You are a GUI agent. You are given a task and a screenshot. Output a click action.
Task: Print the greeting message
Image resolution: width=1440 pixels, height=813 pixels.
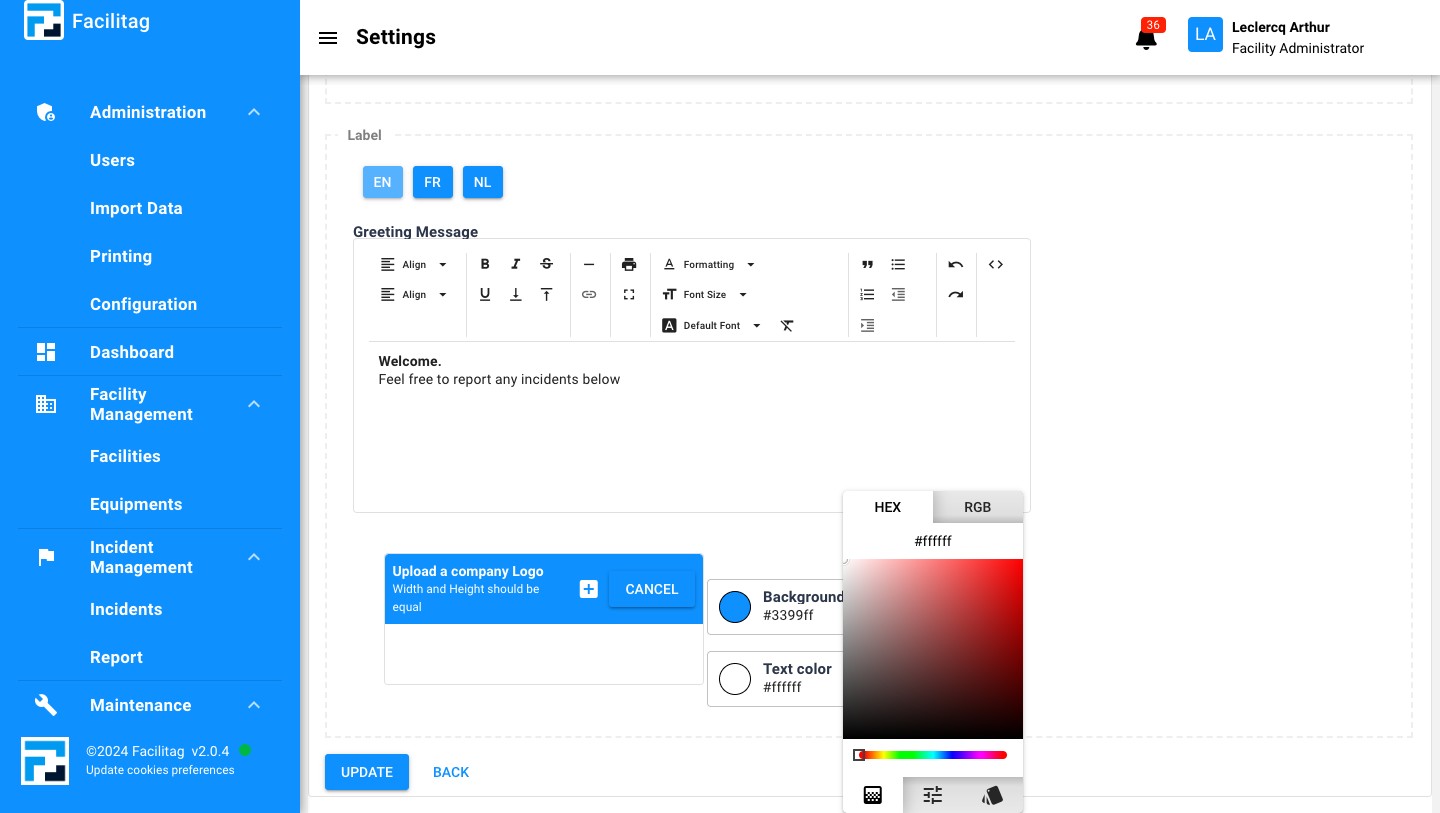(629, 264)
